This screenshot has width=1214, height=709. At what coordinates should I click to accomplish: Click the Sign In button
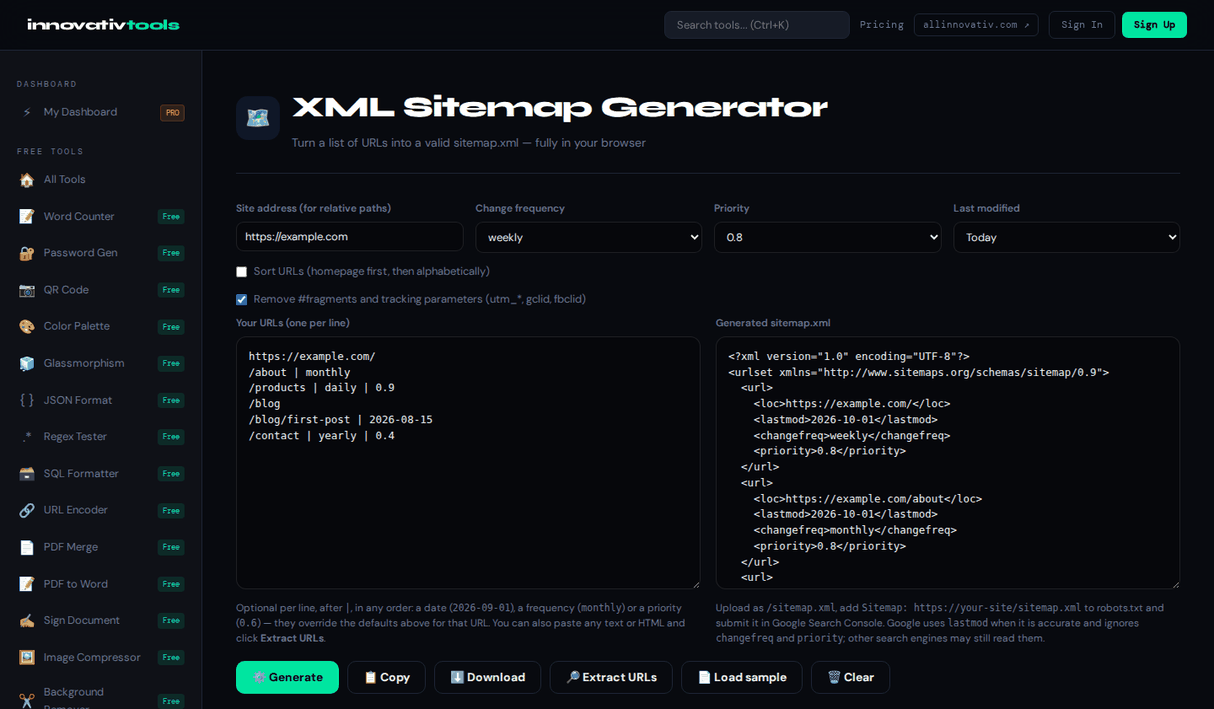pos(1081,25)
